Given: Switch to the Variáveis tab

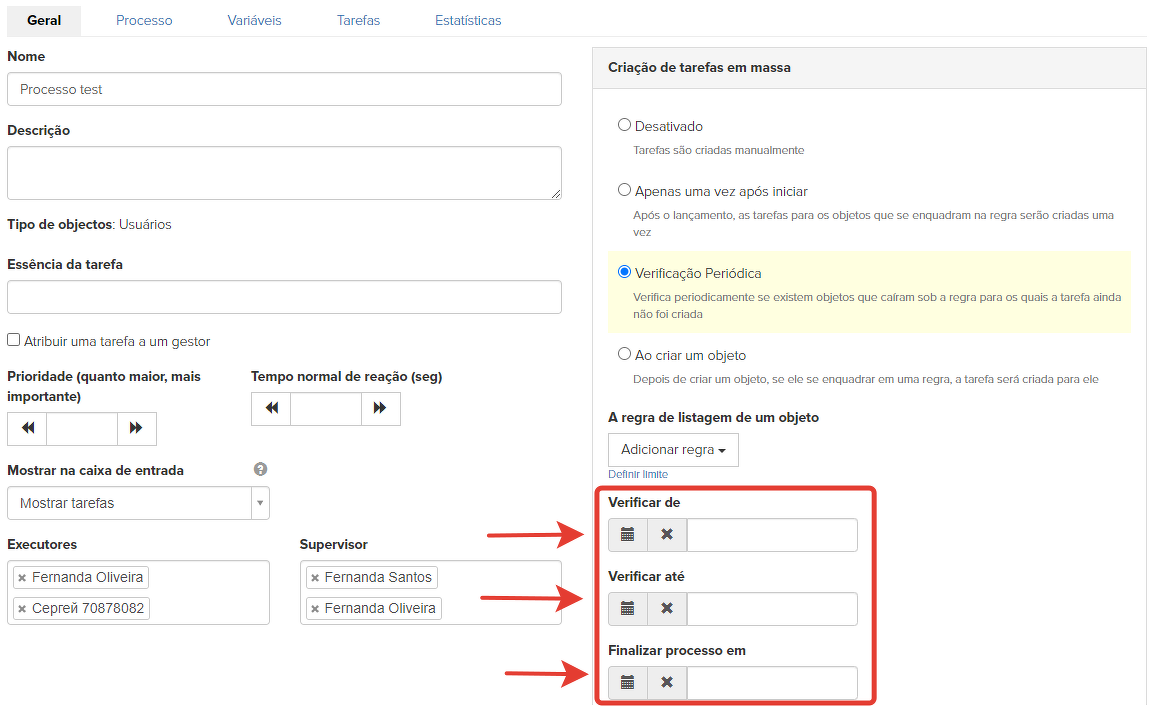Looking at the screenshot, I should click(x=254, y=20).
